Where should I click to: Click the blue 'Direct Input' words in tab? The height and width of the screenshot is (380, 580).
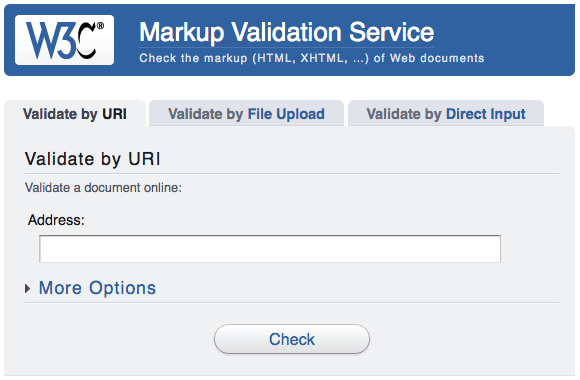pos(486,114)
